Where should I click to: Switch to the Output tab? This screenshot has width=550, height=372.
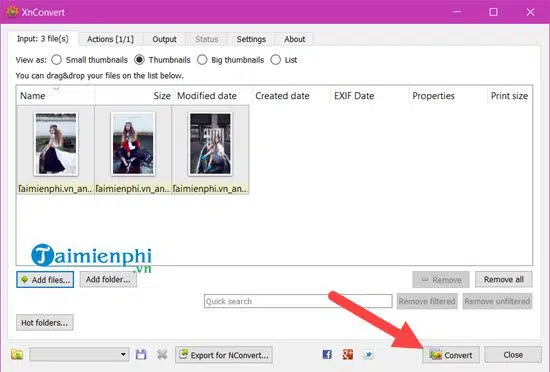click(164, 39)
